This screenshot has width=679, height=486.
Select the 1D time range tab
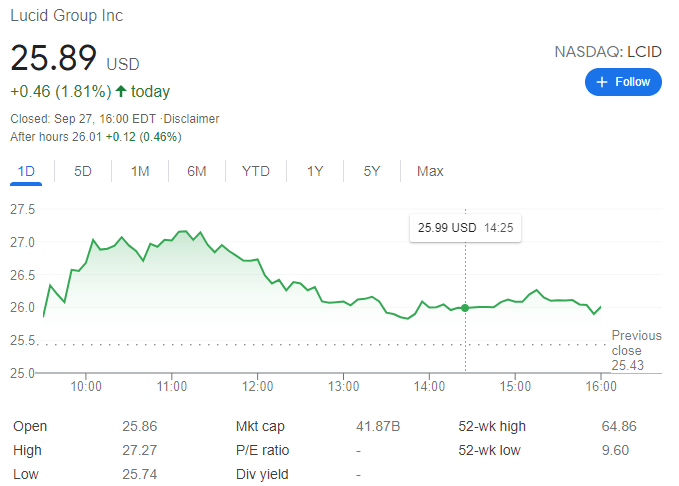pyautogui.click(x=27, y=171)
